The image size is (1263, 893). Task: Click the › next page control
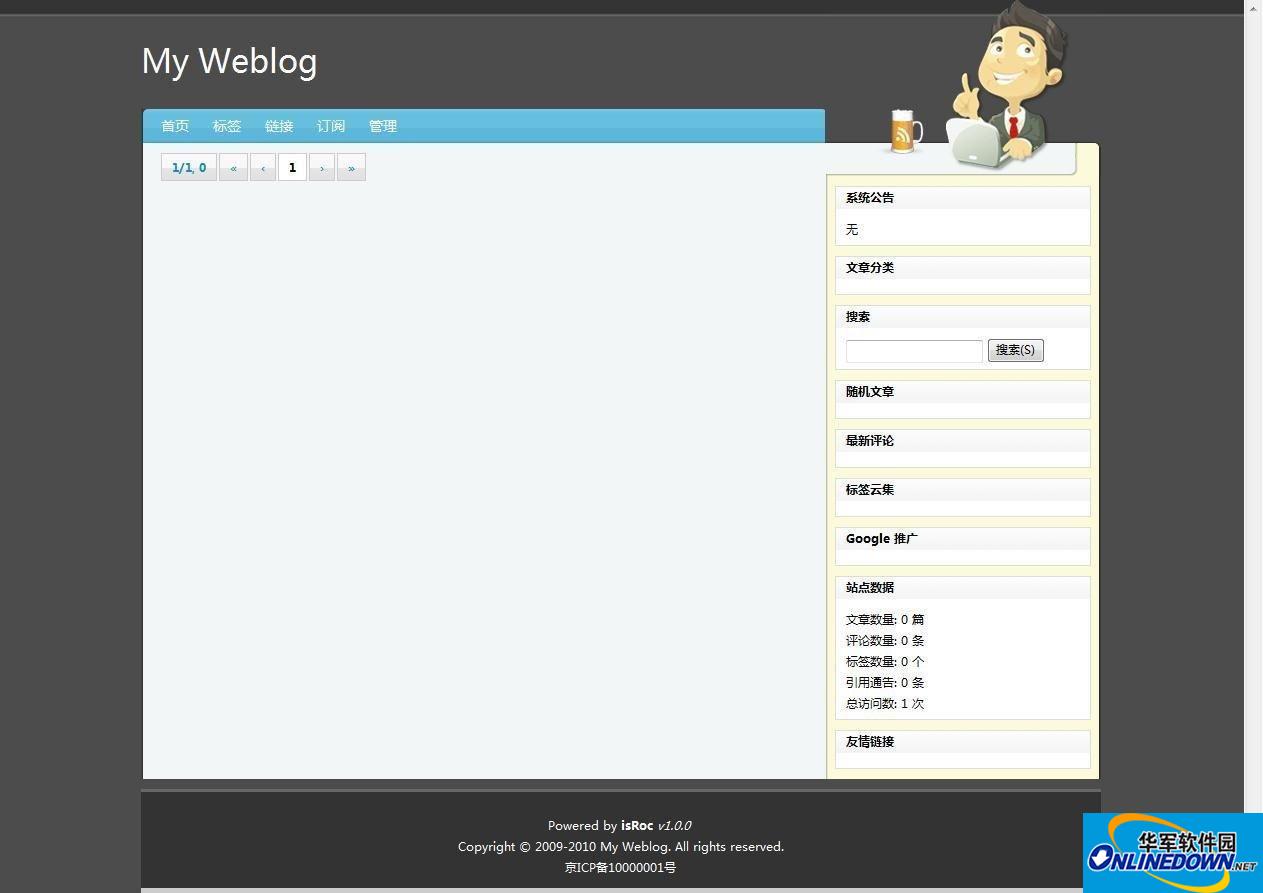coord(322,167)
